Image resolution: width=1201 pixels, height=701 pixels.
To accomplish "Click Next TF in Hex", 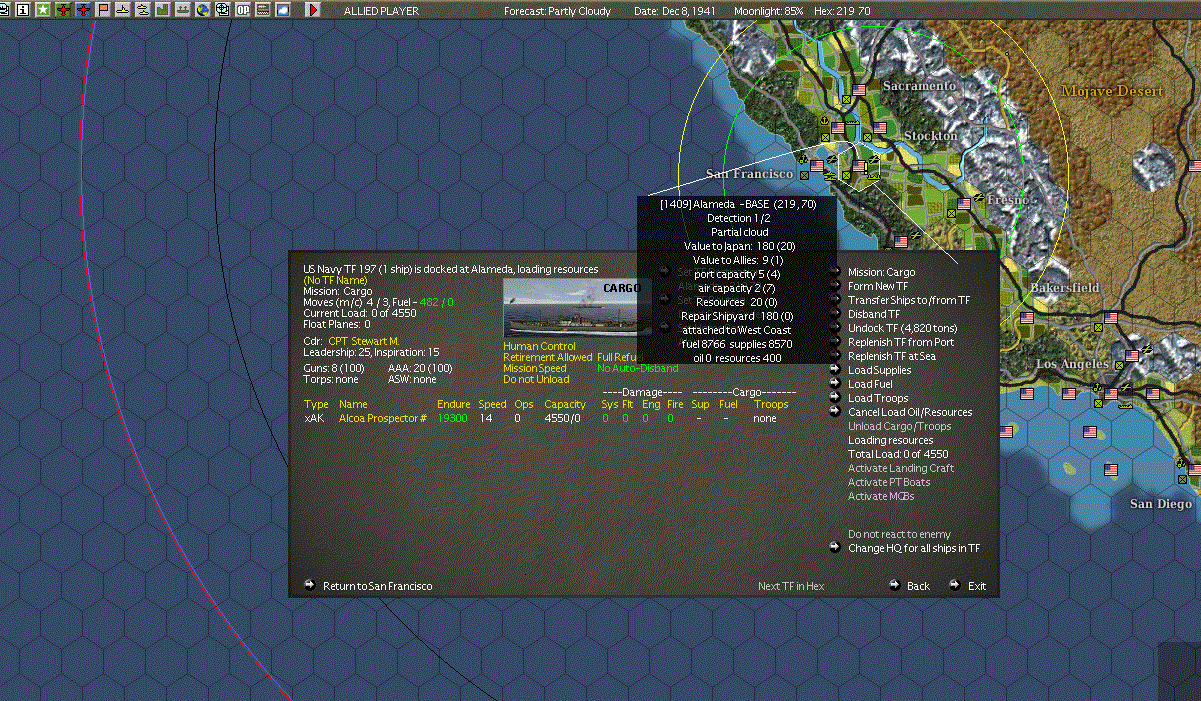I will pos(791,586).
